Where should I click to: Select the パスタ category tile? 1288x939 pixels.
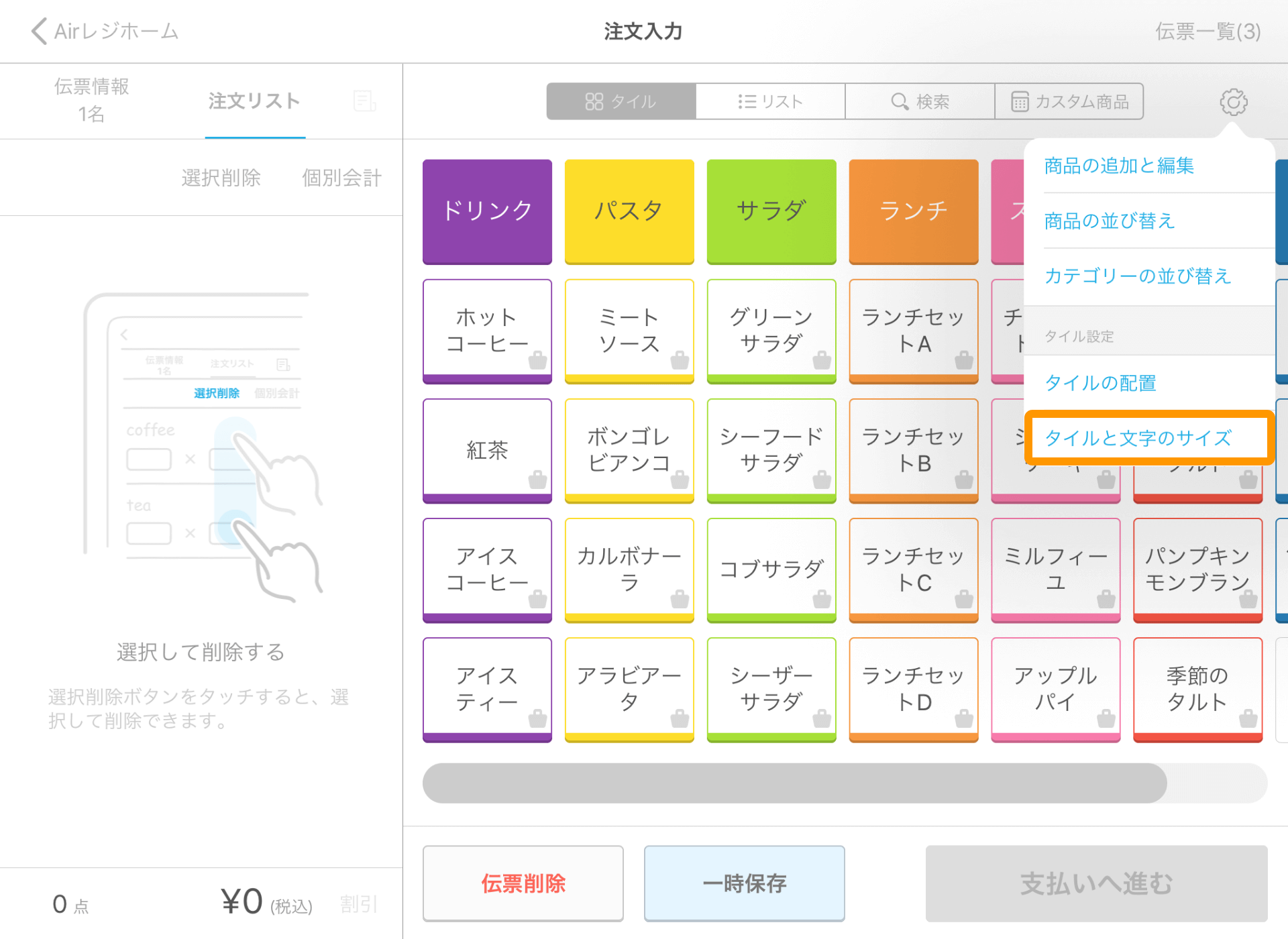point(629,211)
